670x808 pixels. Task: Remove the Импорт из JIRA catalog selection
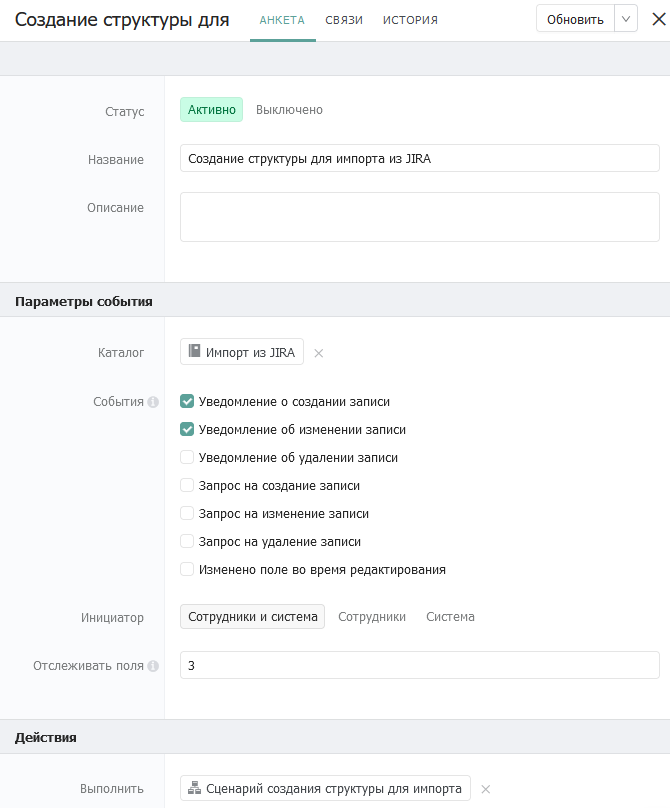[319, 353]
